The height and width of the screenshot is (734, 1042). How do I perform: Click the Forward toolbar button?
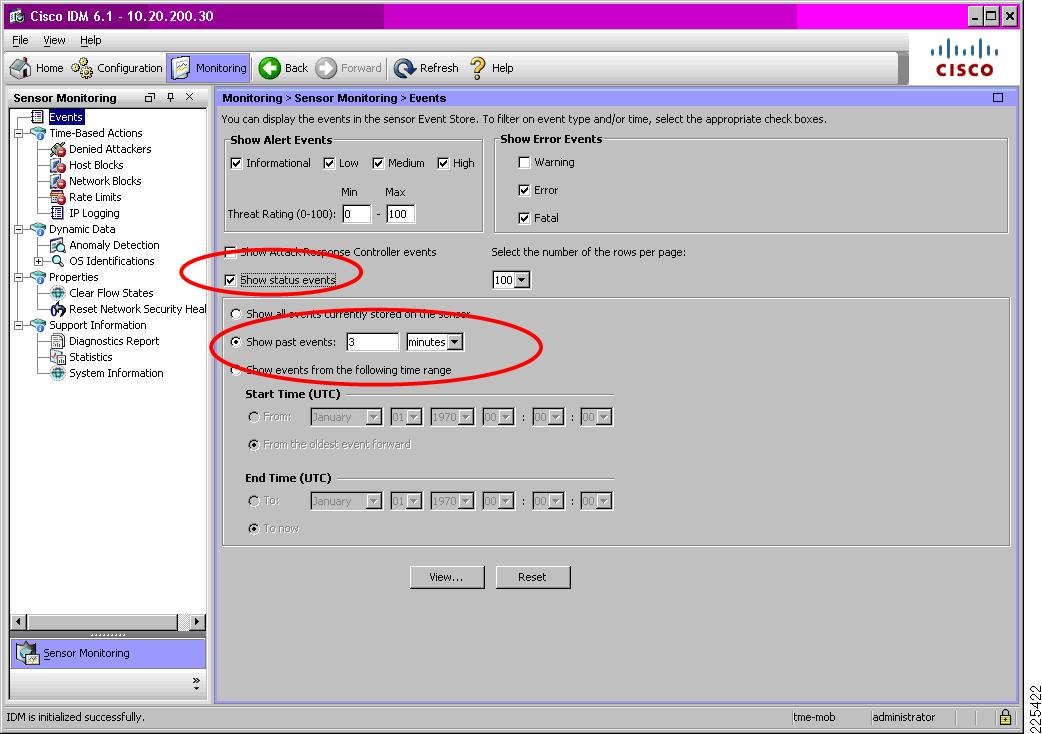(x=348, y=68)
